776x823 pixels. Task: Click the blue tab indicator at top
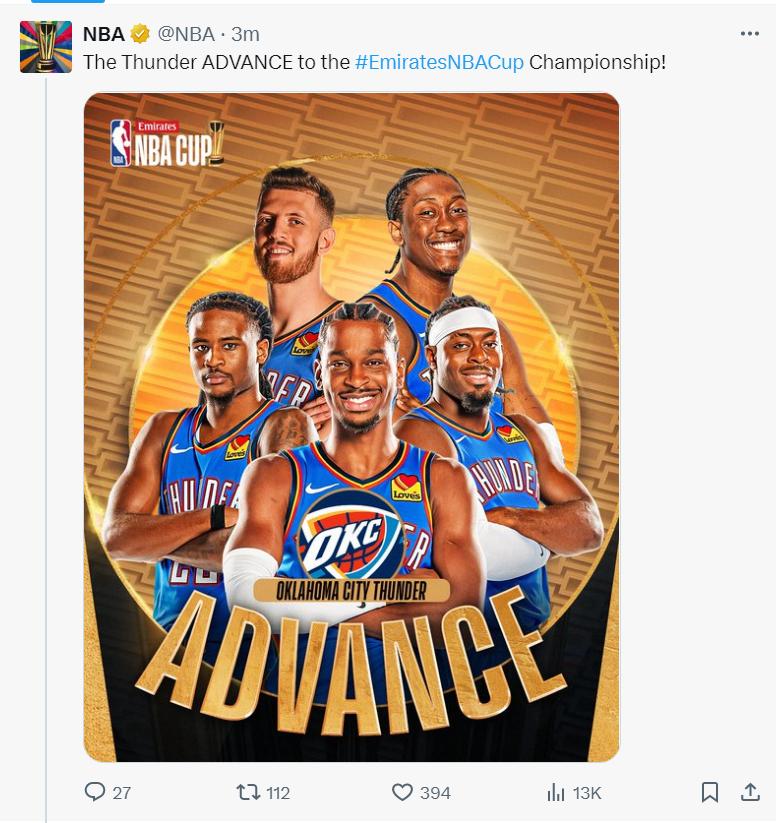point(68,2)
